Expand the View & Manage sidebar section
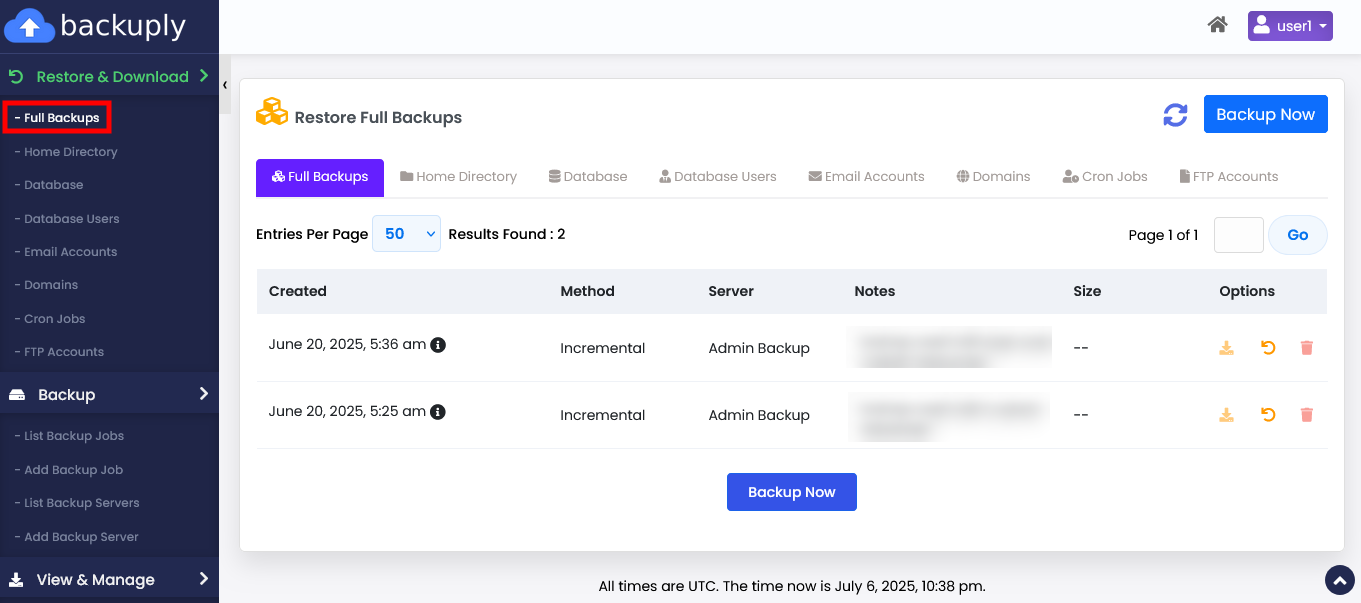Viewport: 1361px width, 603px height. click(109, 579)
